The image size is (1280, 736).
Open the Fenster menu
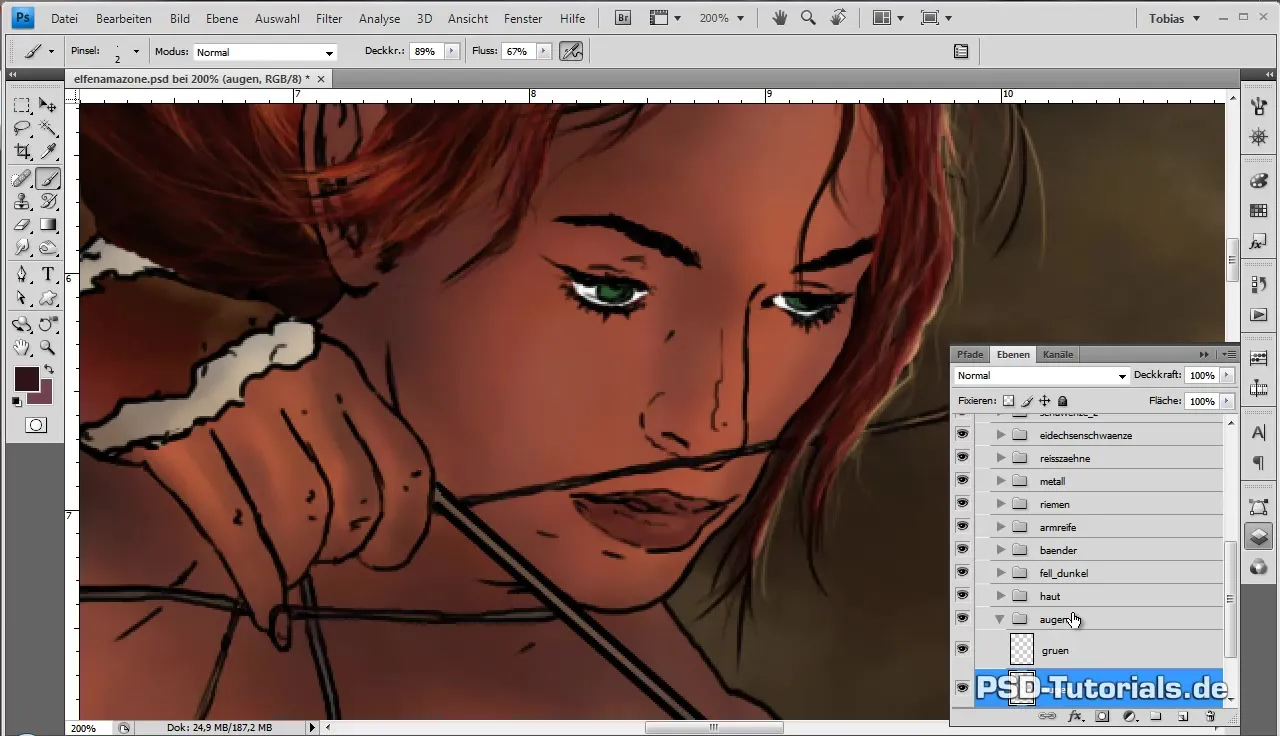click(523, 19)
